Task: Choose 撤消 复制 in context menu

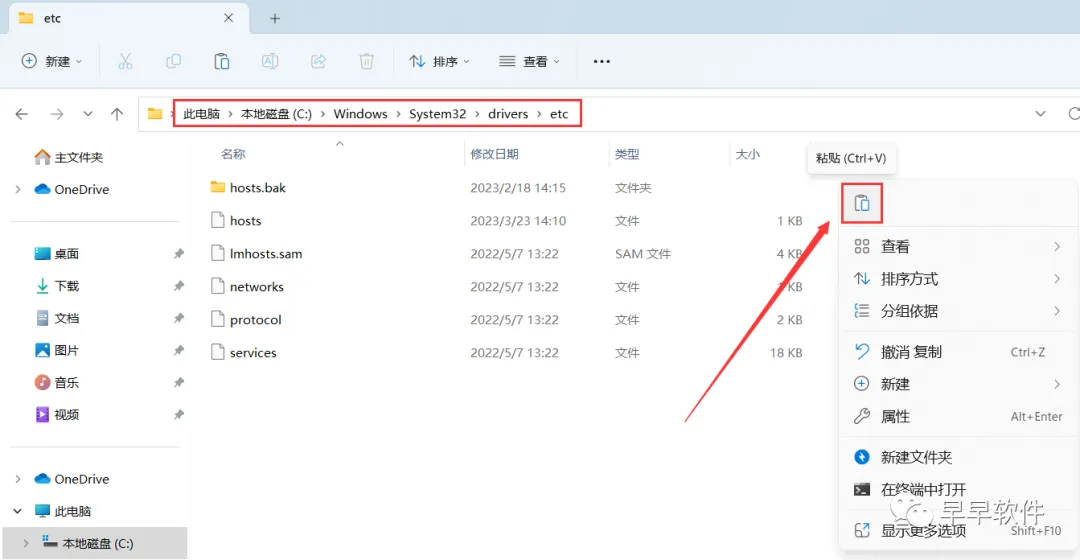Action: pyautogui.click(x=958, y=352)
